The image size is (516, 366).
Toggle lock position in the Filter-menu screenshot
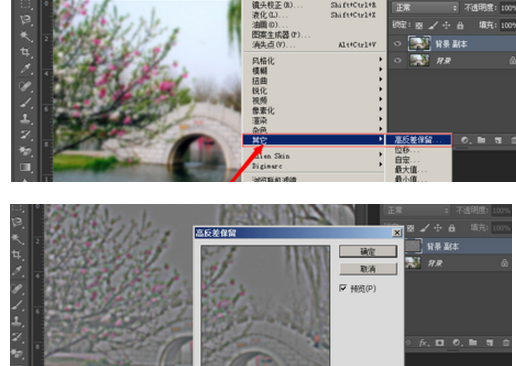pos(446,25)
